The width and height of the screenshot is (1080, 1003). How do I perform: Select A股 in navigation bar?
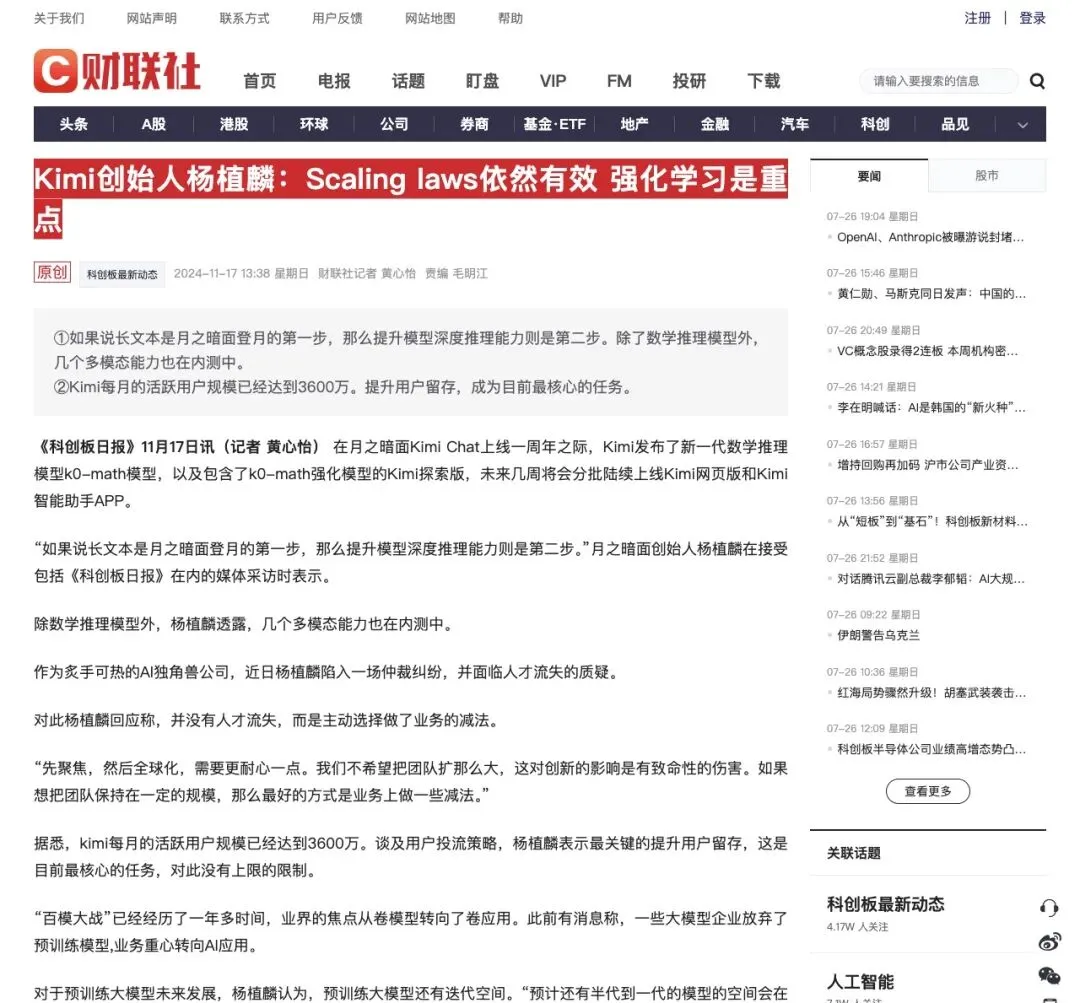(x=154, y=125)
